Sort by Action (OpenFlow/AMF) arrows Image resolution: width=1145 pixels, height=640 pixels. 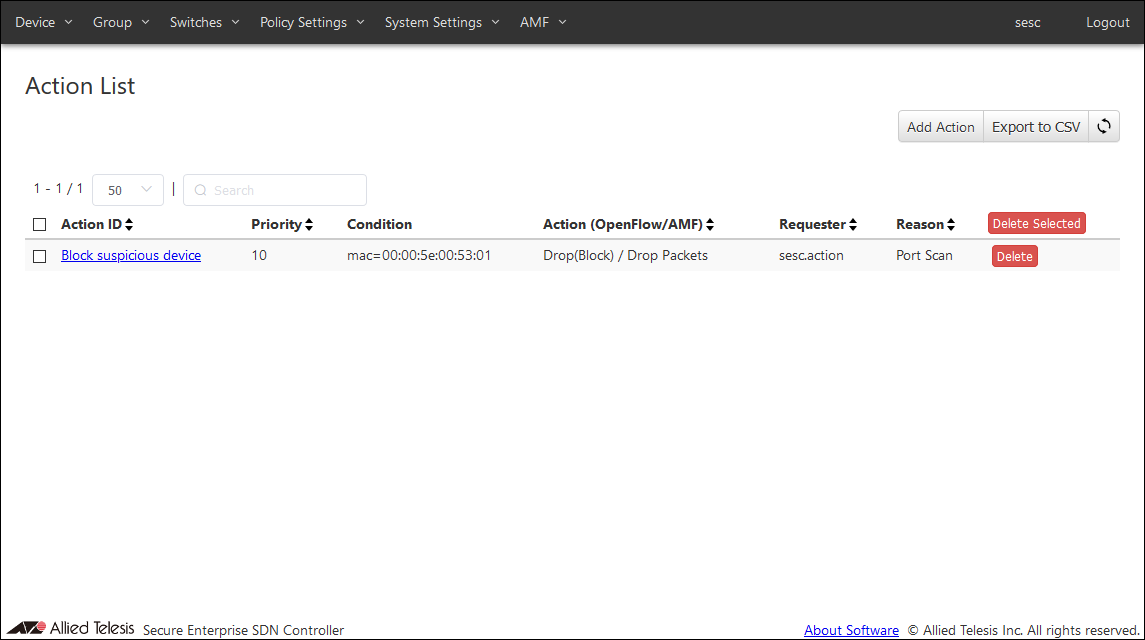click(x=710, y=225)
